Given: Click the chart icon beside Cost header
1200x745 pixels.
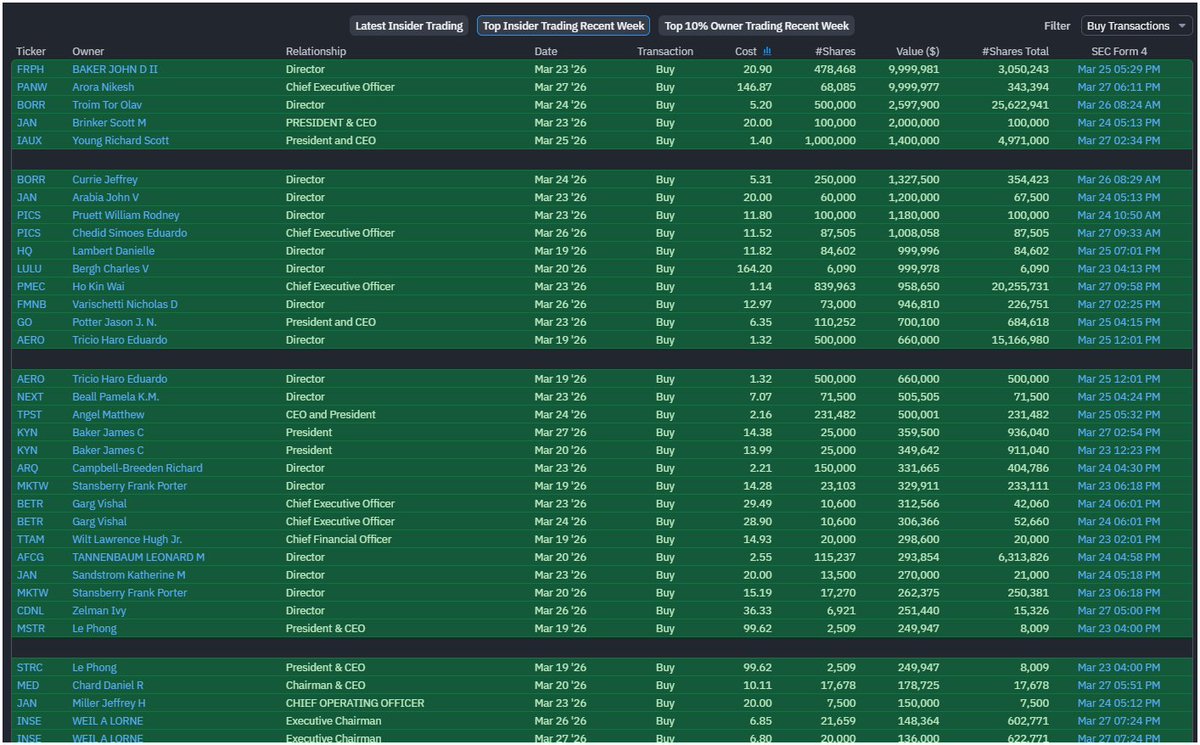Looking at the screenshot, I should click(767, 51).
